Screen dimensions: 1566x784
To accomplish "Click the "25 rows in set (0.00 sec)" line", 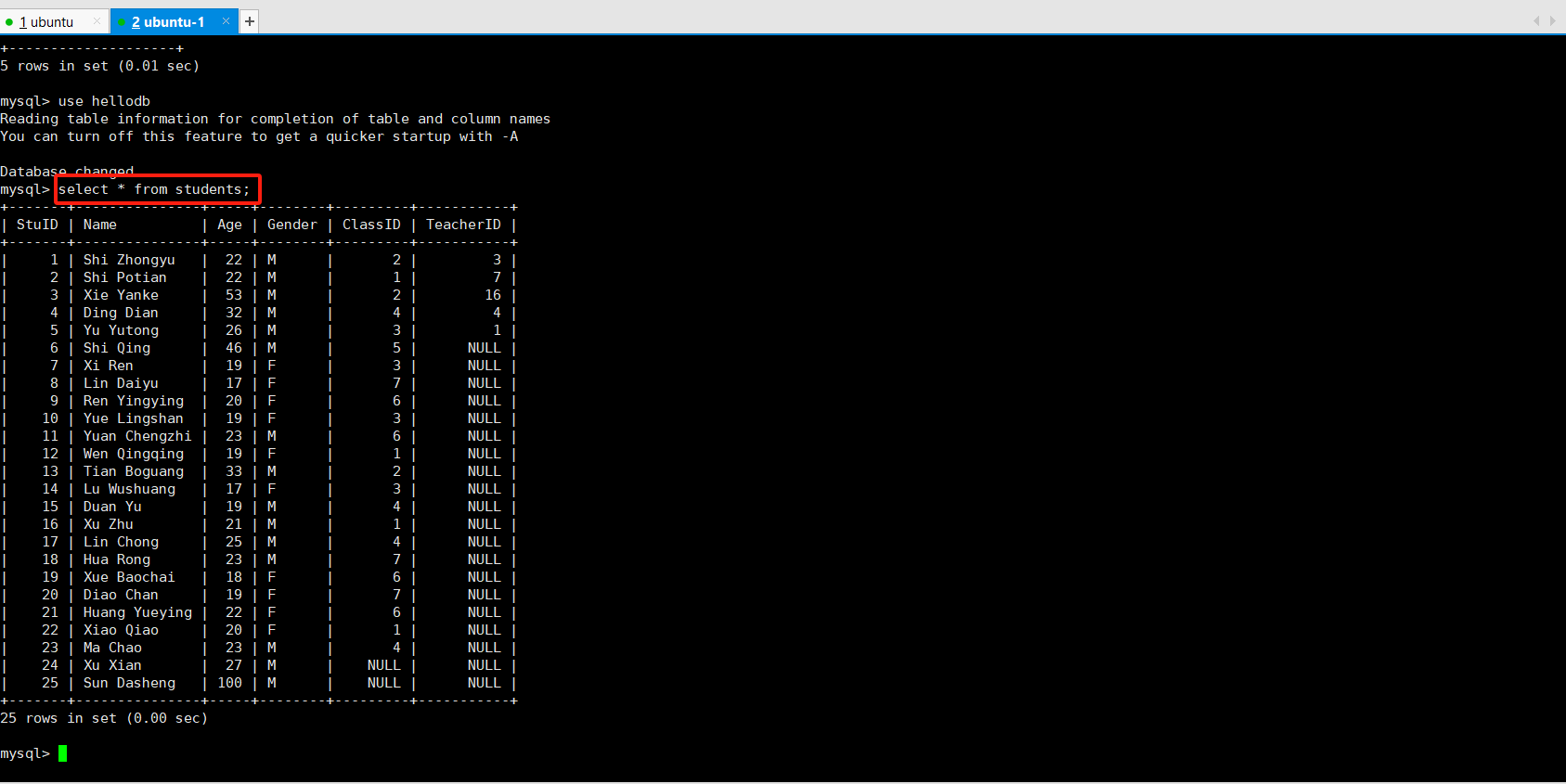I will tap(104, 718).
